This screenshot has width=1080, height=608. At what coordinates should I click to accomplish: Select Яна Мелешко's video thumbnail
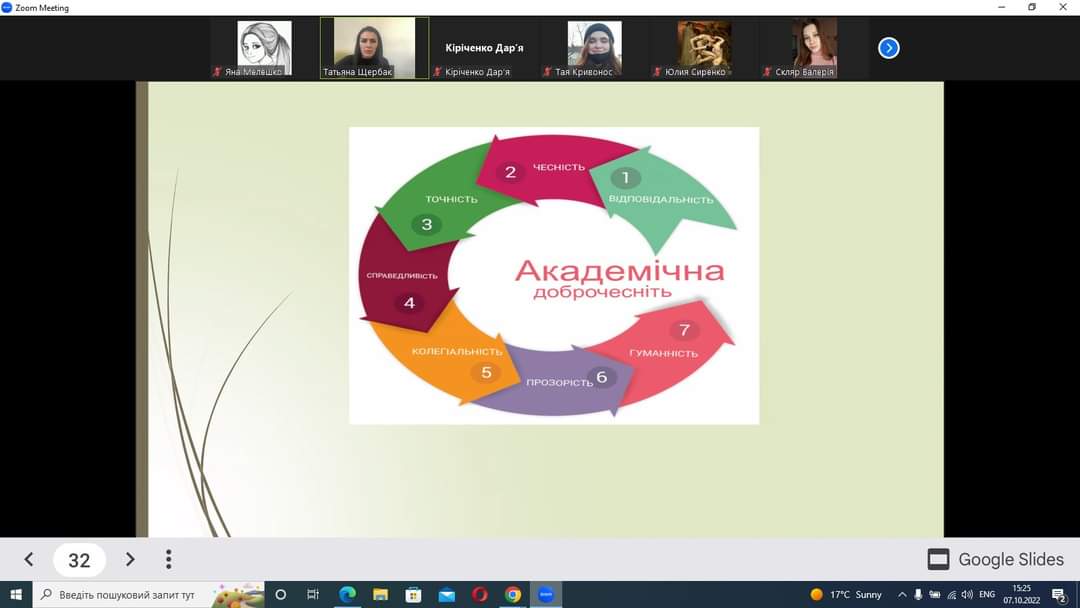(264, 47)
